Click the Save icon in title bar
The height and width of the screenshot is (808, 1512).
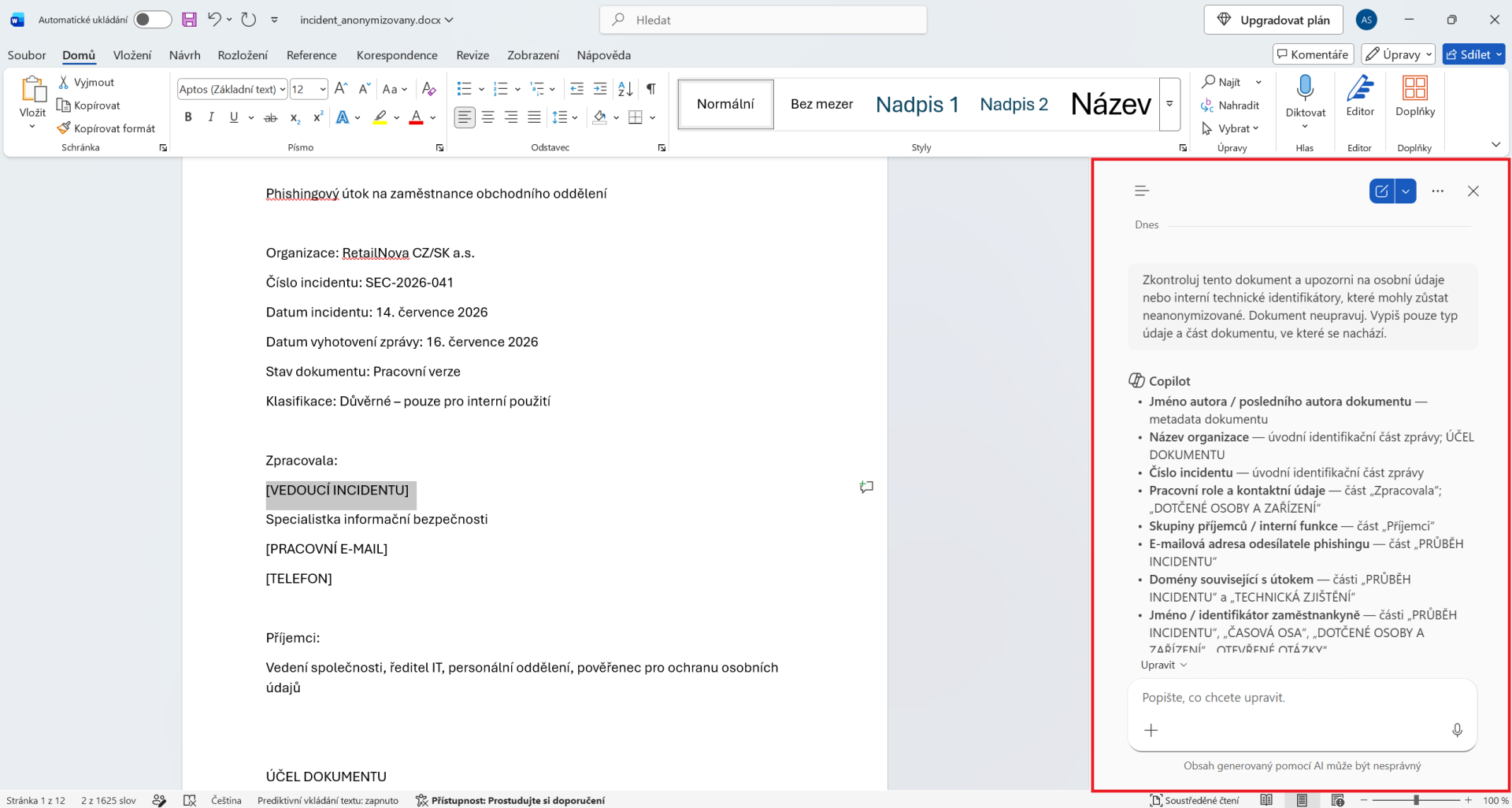[x=189, y=20]
